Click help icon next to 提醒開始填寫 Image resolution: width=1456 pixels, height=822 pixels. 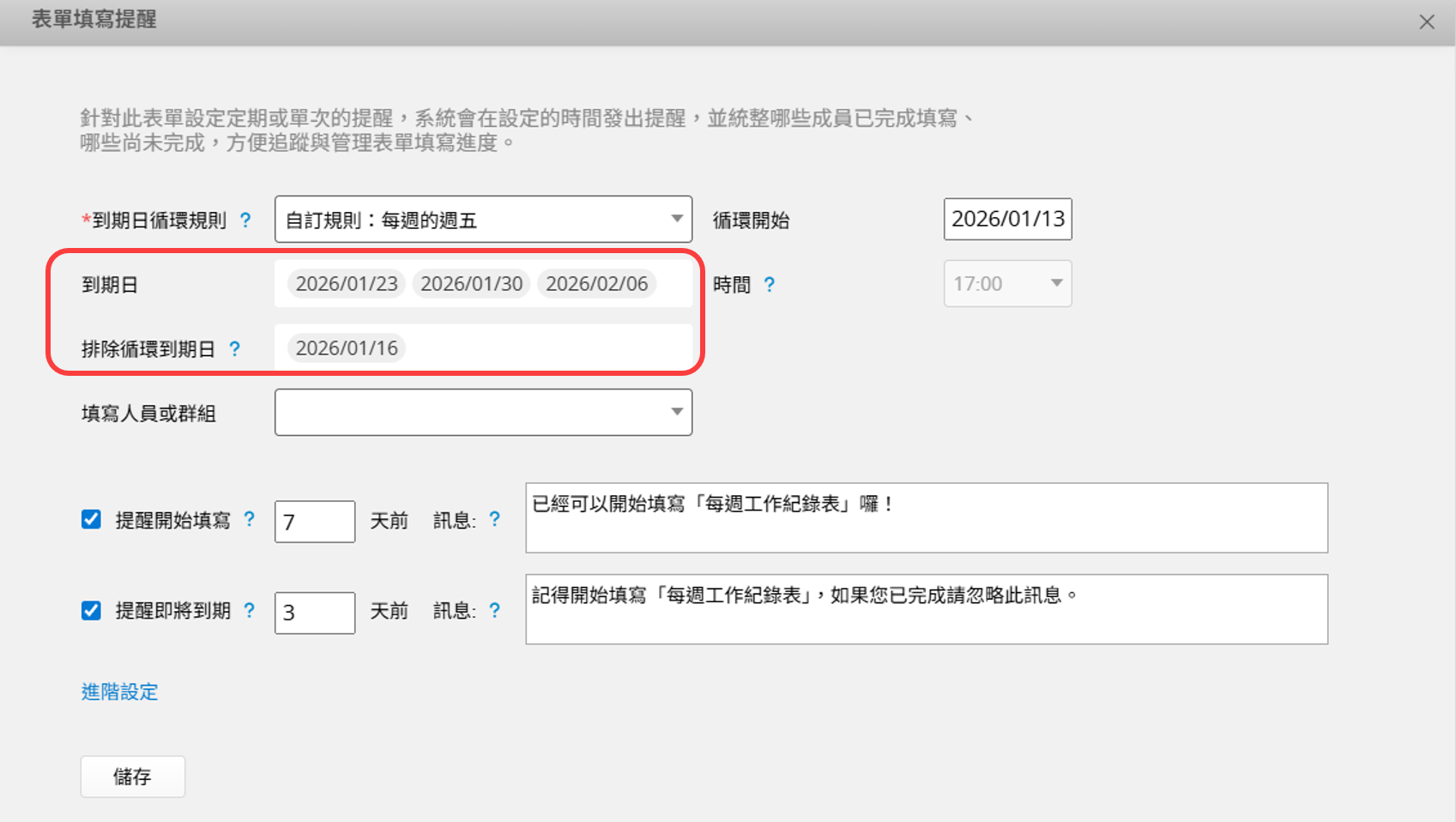tap(249, 519)
